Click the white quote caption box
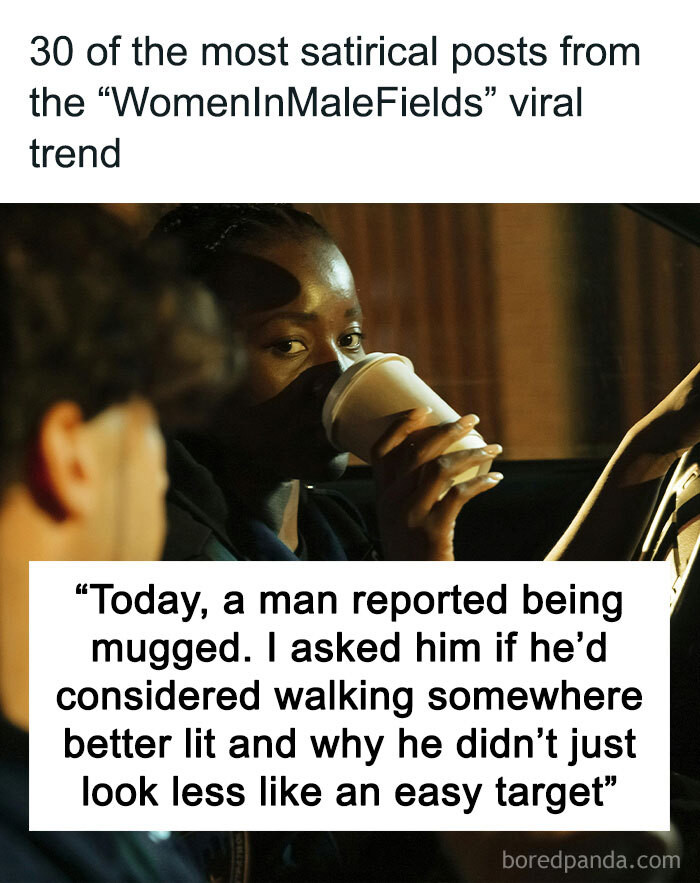The width and height of the screenshot is (700, 883). 349,695
